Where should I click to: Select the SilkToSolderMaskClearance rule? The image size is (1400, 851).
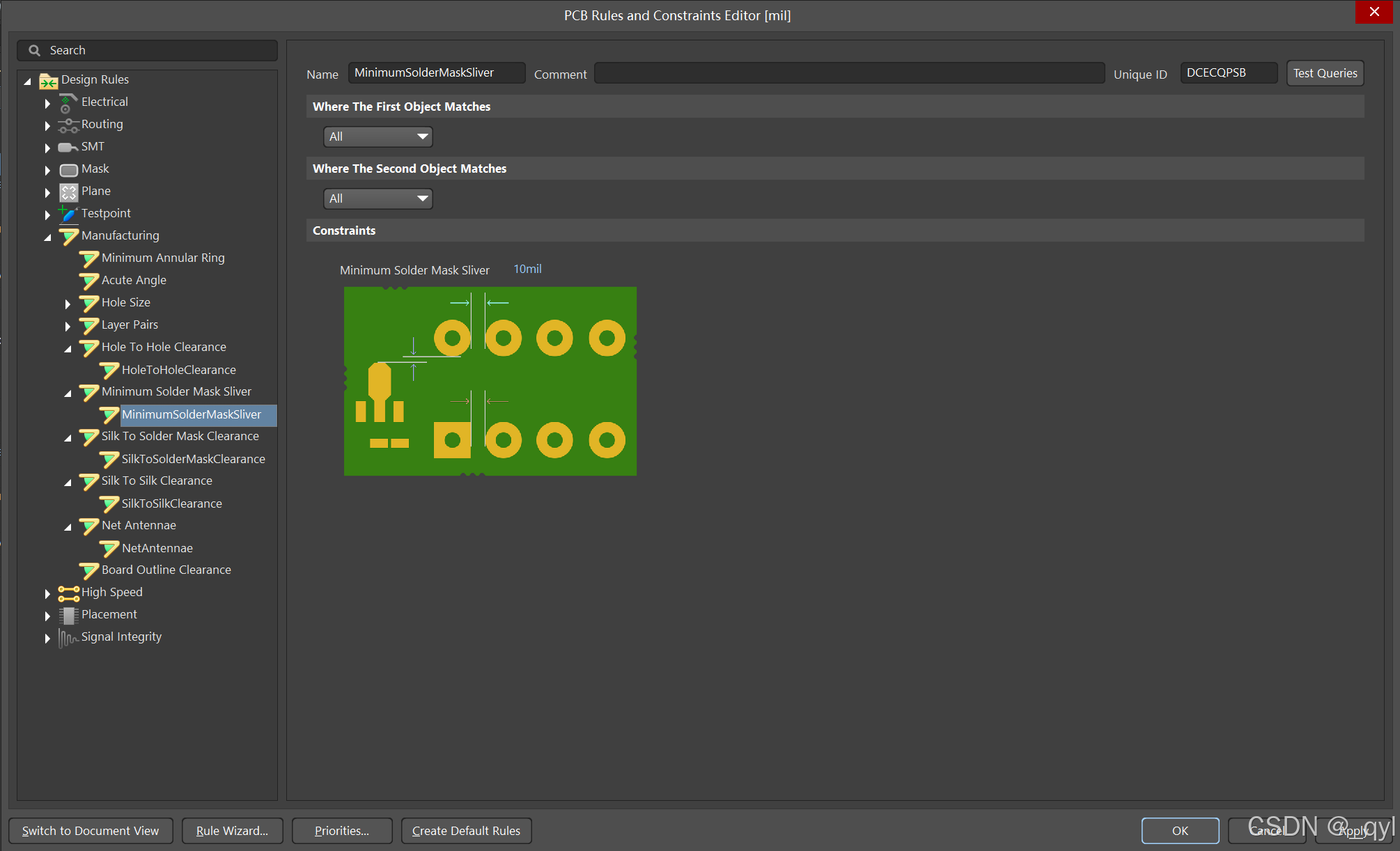pyautogui.click(x=193, y=459)
